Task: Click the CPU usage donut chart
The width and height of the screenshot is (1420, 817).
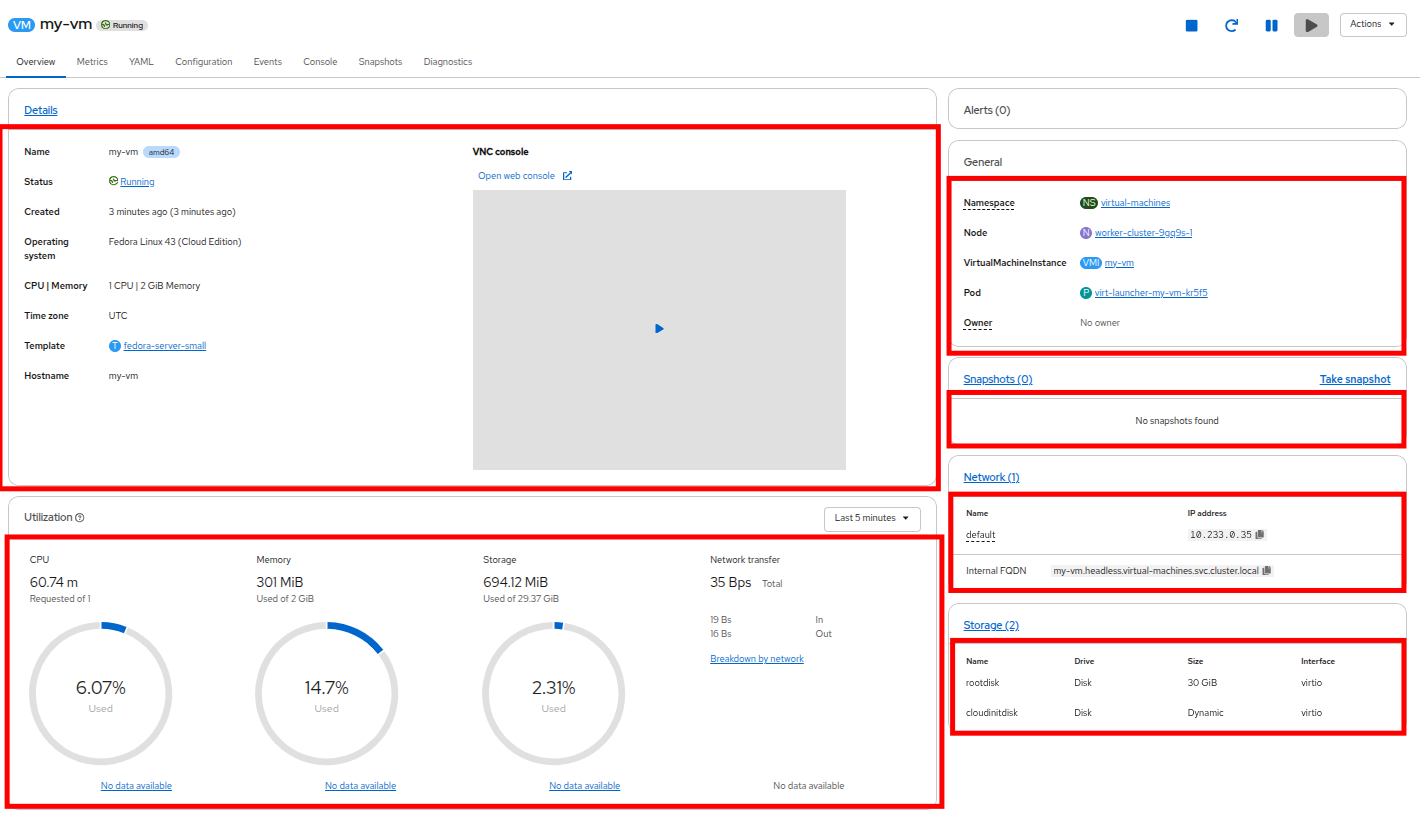Action: pyautogui.click(x=101, y=692)
